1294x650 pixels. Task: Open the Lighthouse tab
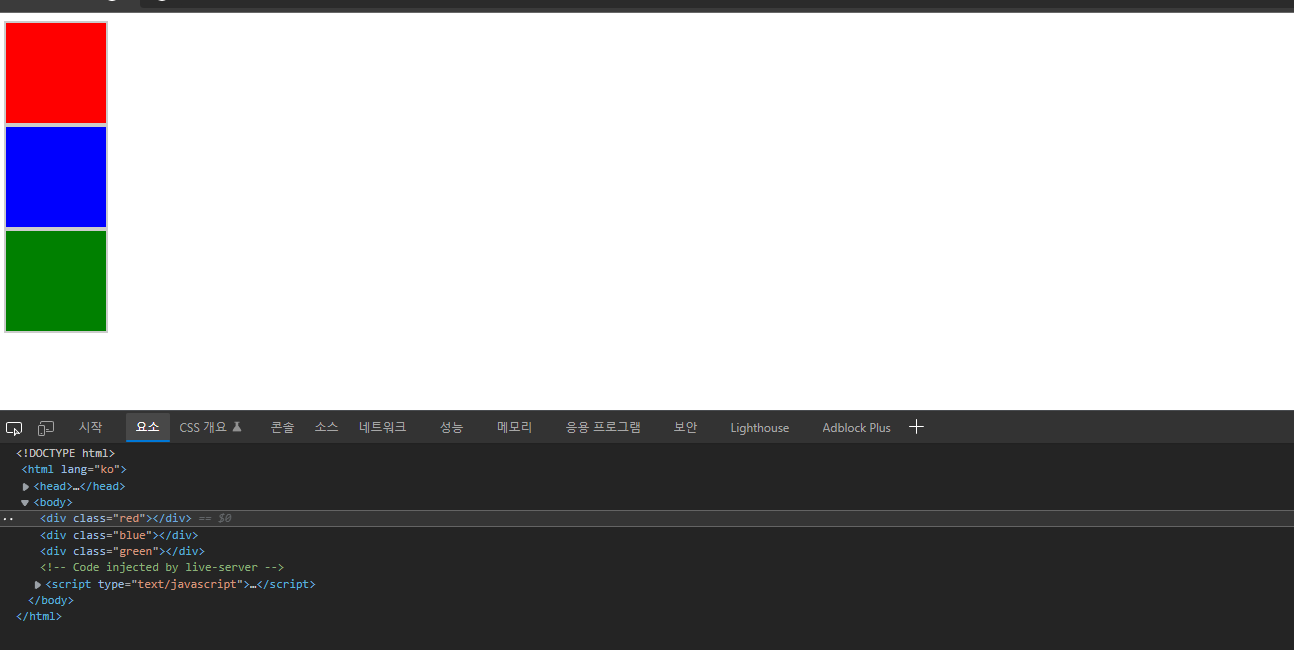pyautogui.click(x=760, y=427)
